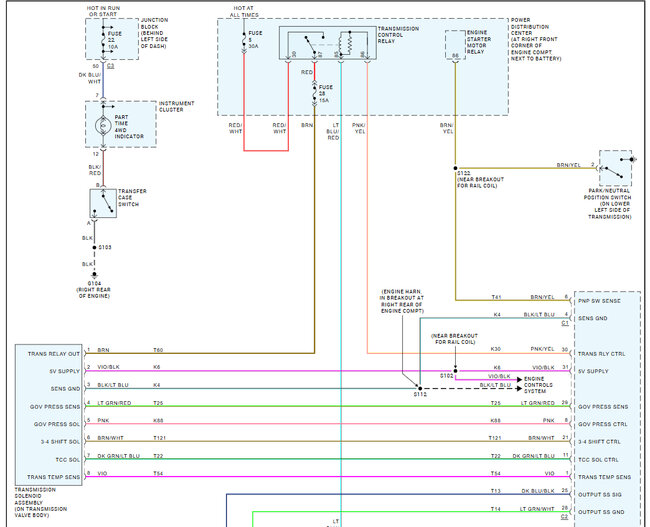Screen dimensions: 650x527
Task: Click the 'PNP SW SENSE' pin label
Action: 599,301
